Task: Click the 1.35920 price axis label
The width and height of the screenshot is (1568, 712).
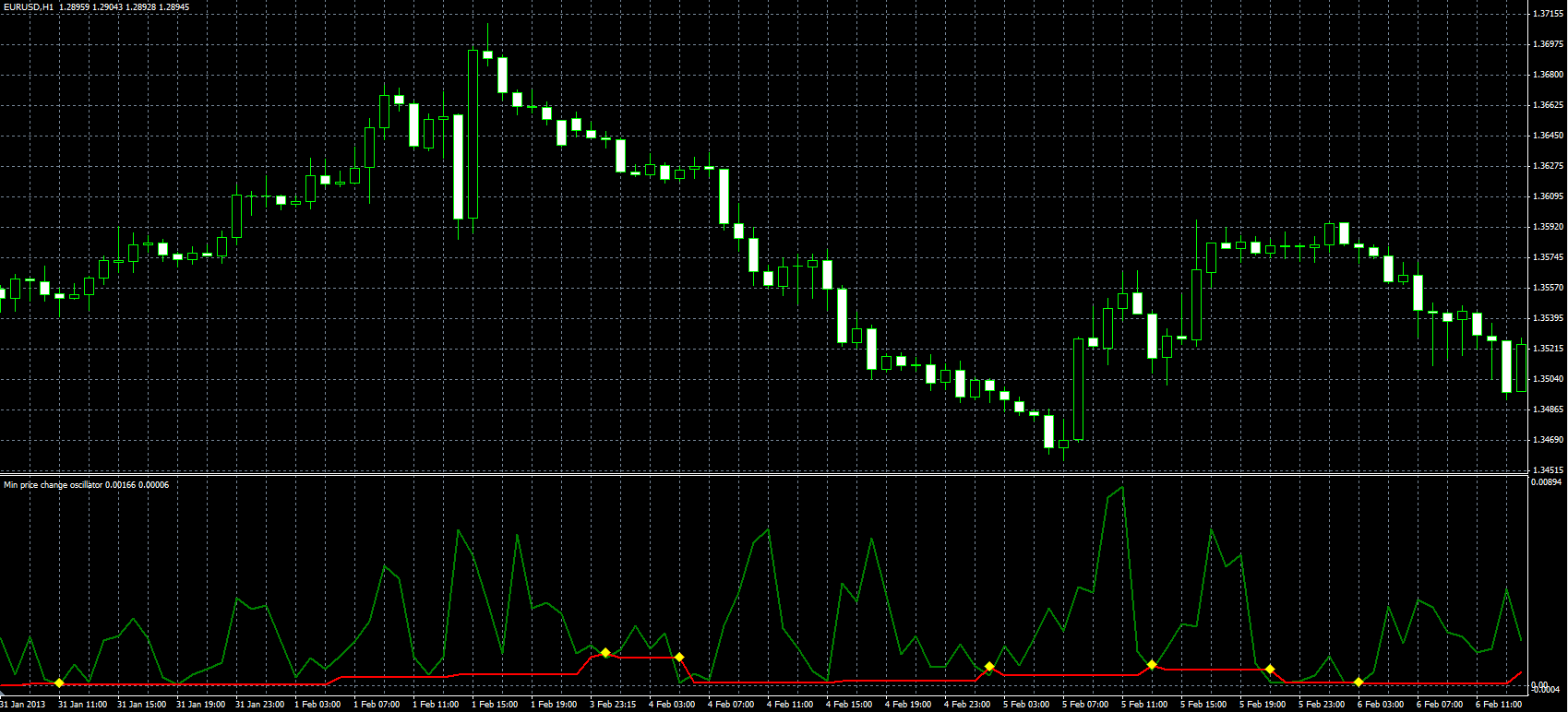Action: tap(1547, 227)
